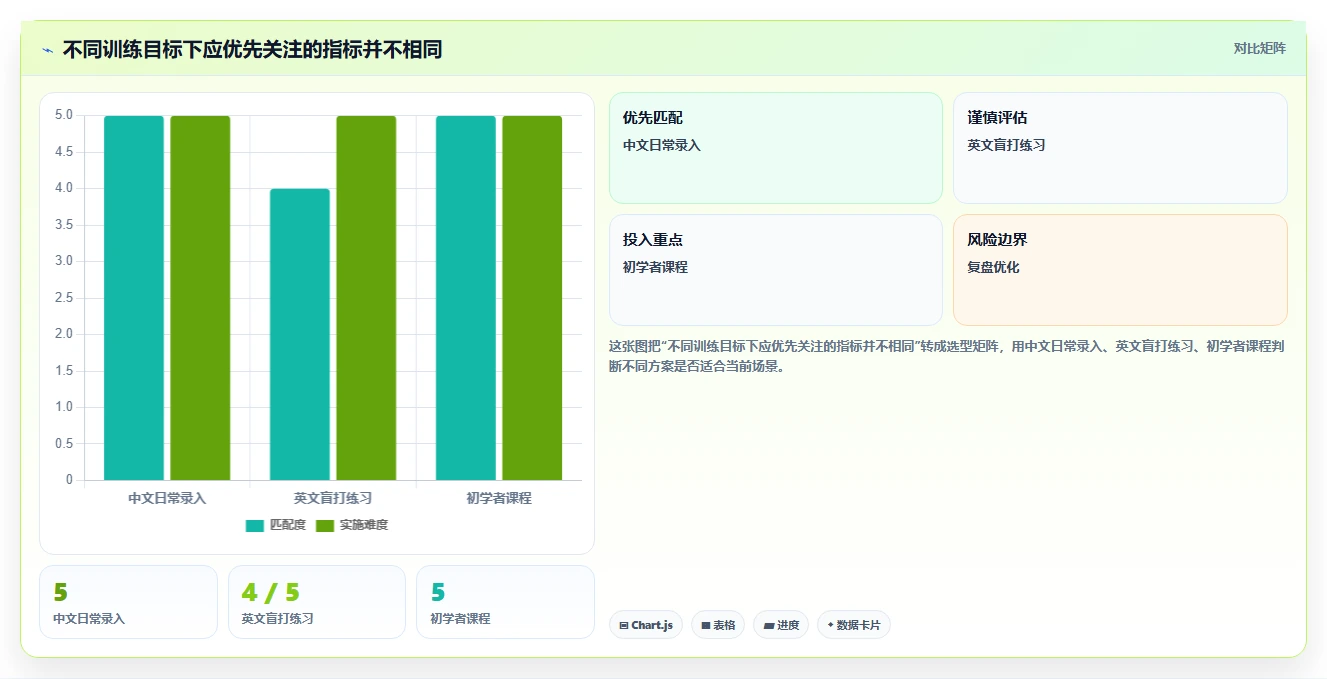Click the teal 匹配度 bar for 初学者课程

point(466,298)
